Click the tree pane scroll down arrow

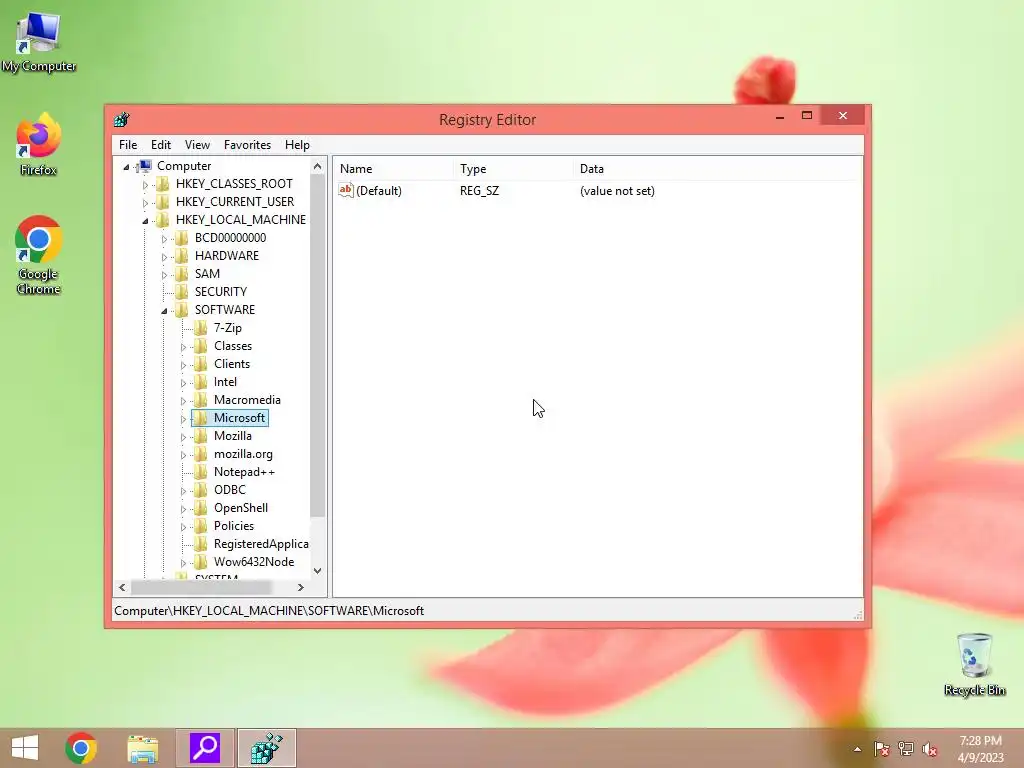pos(317,571)
